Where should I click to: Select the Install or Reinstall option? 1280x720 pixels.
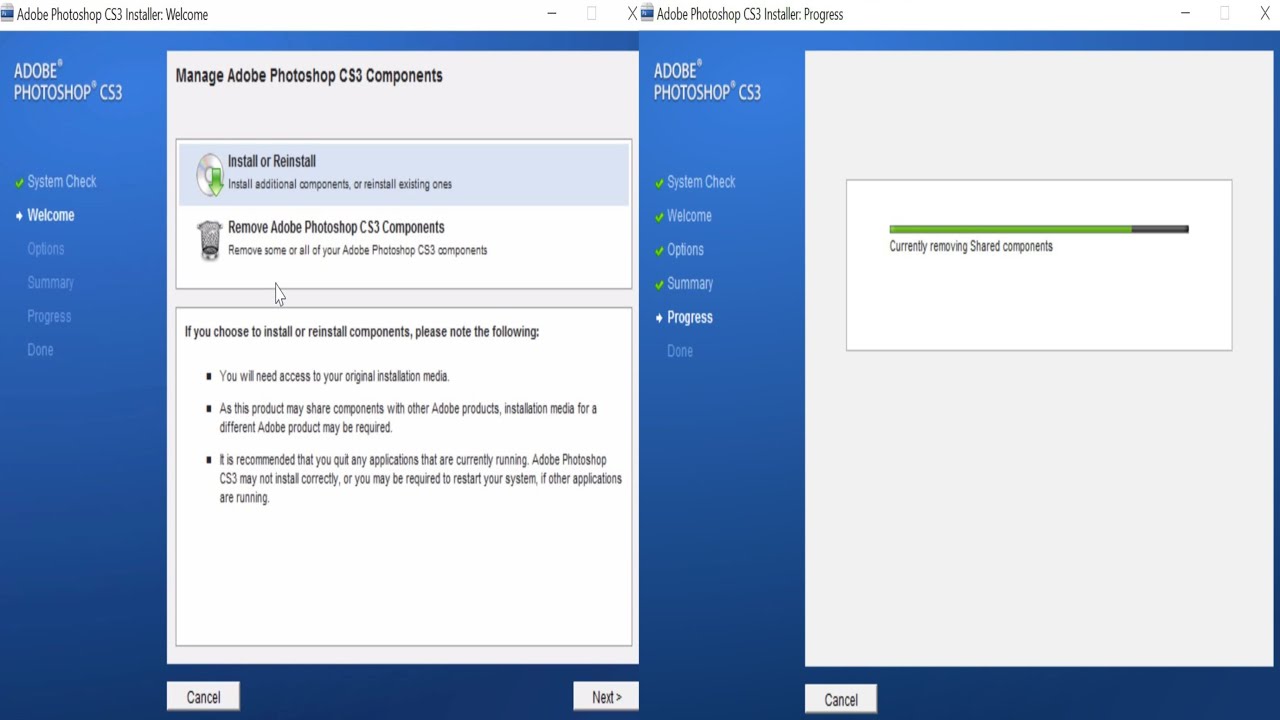404,173
